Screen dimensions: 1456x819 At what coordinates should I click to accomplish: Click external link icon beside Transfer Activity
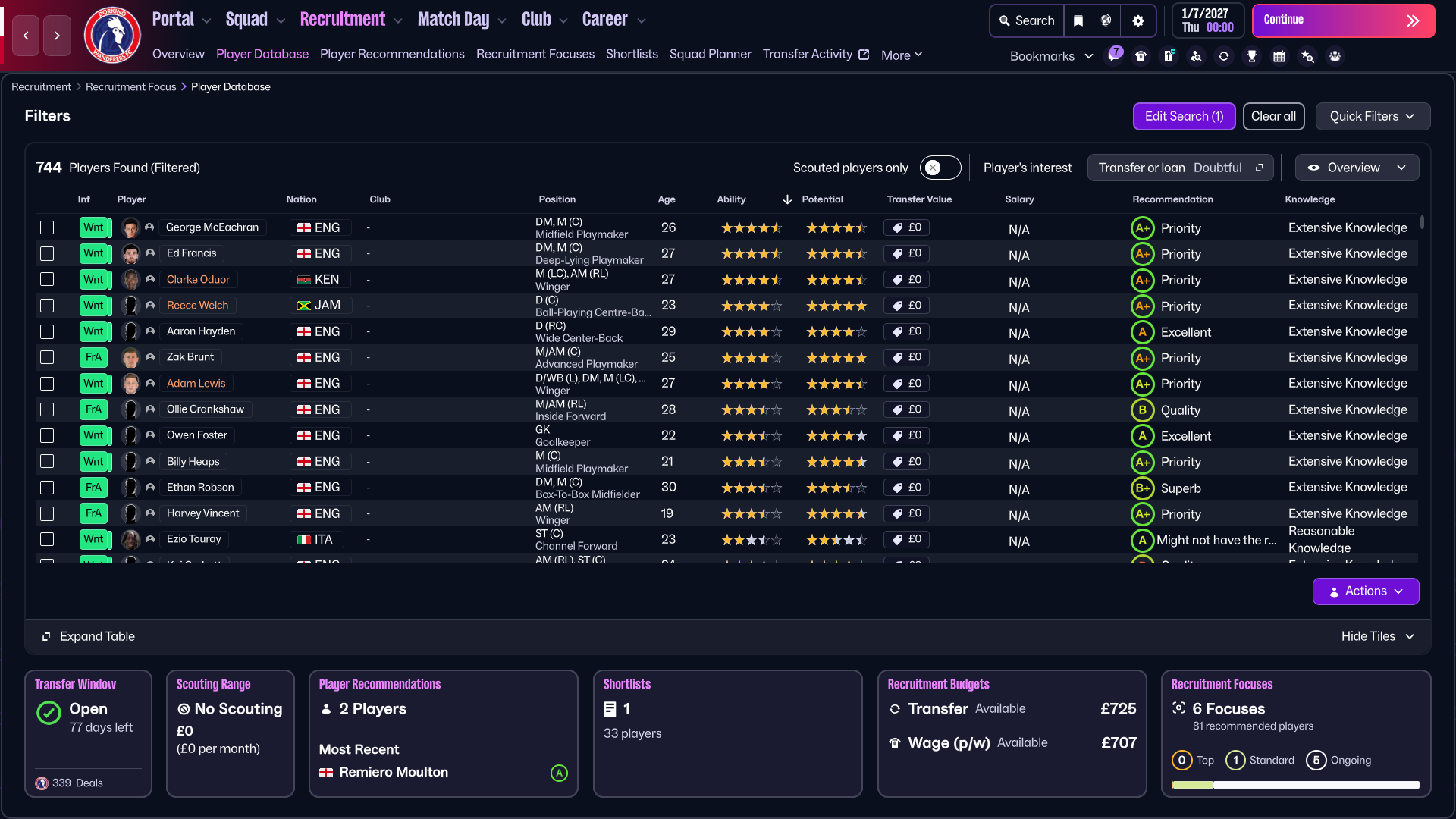click(x=864, y=55)
